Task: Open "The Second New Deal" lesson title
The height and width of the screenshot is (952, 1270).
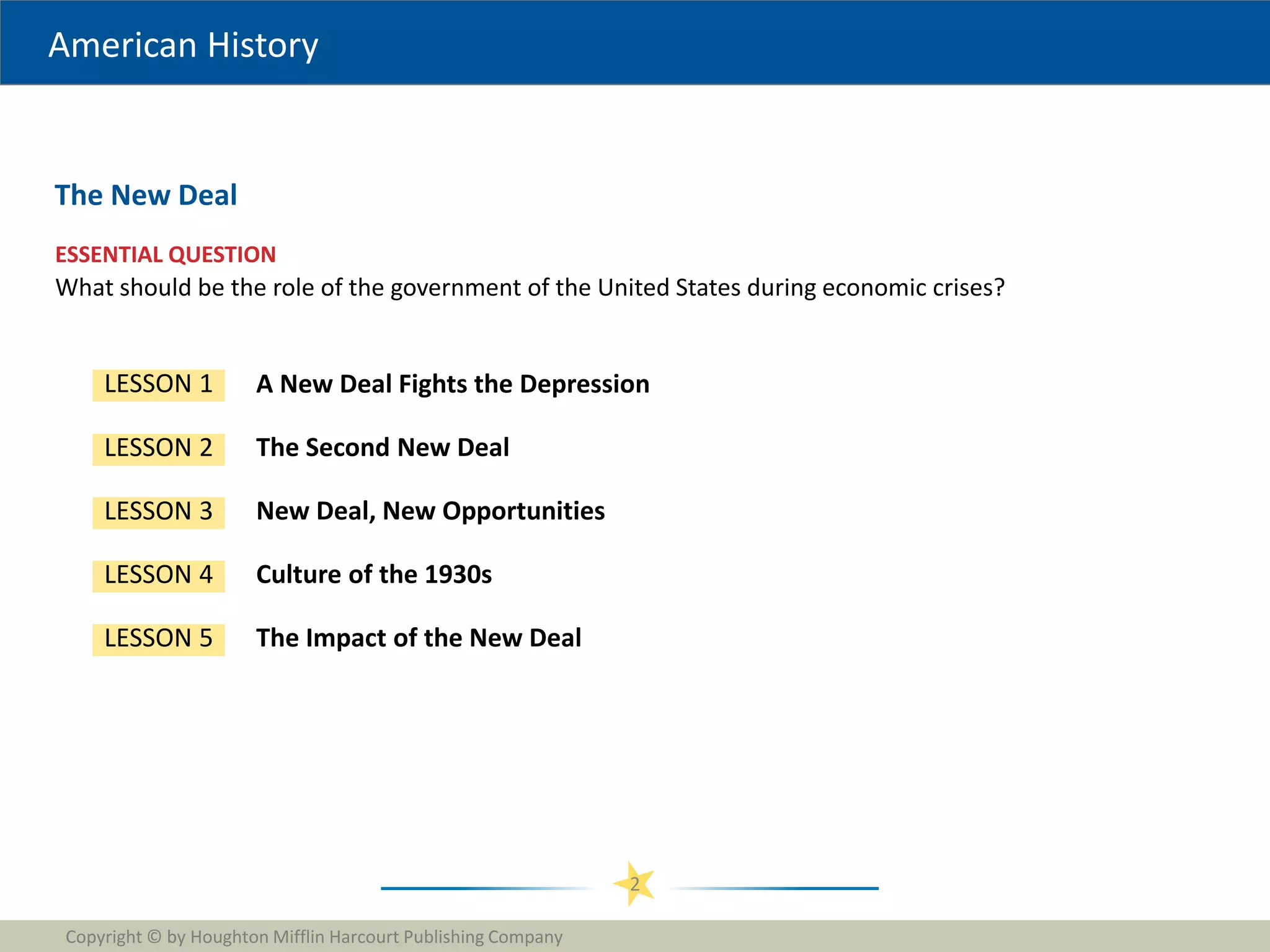Action: 383,447
